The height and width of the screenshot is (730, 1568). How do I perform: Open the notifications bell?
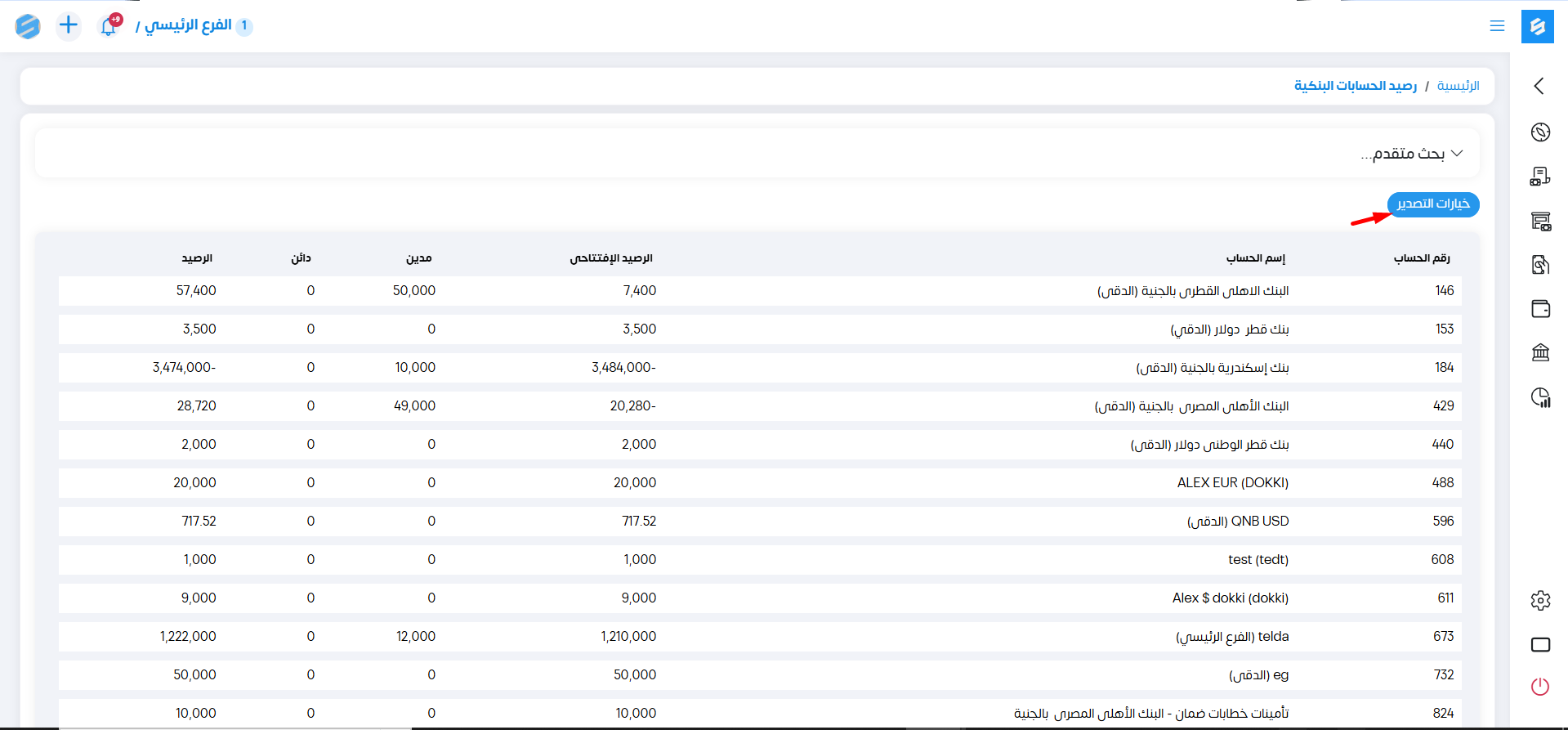(109, 26)
